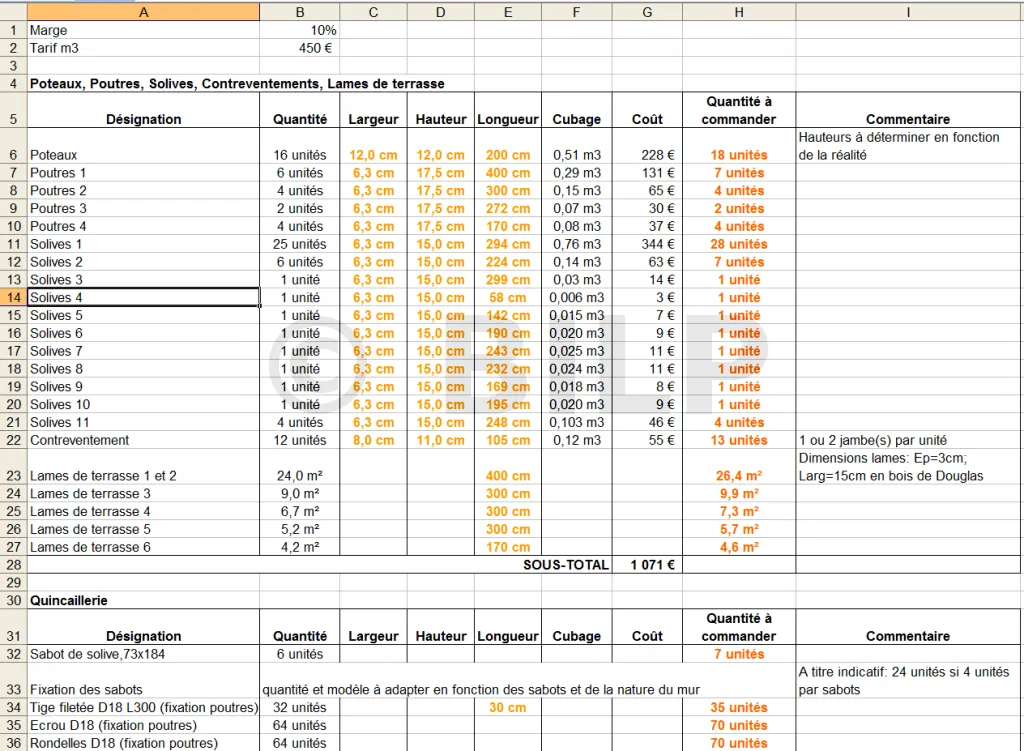Select the 344 € cost cell for Solives 1
This screenshot has width=1024, height=751.
[x=647, y=244]
